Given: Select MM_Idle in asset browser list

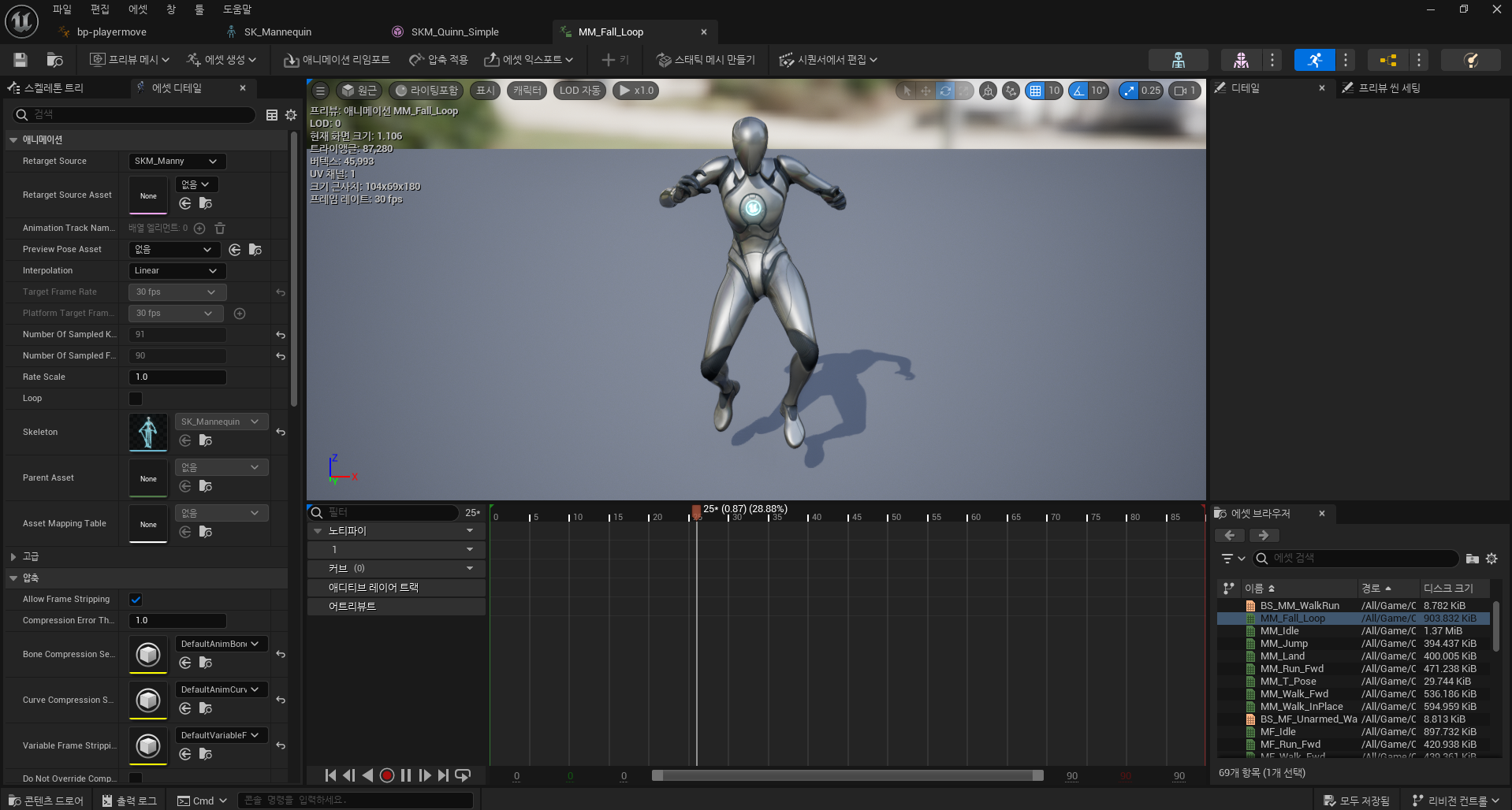Looking at the screenshot, I should click(x=1354, y=631).
